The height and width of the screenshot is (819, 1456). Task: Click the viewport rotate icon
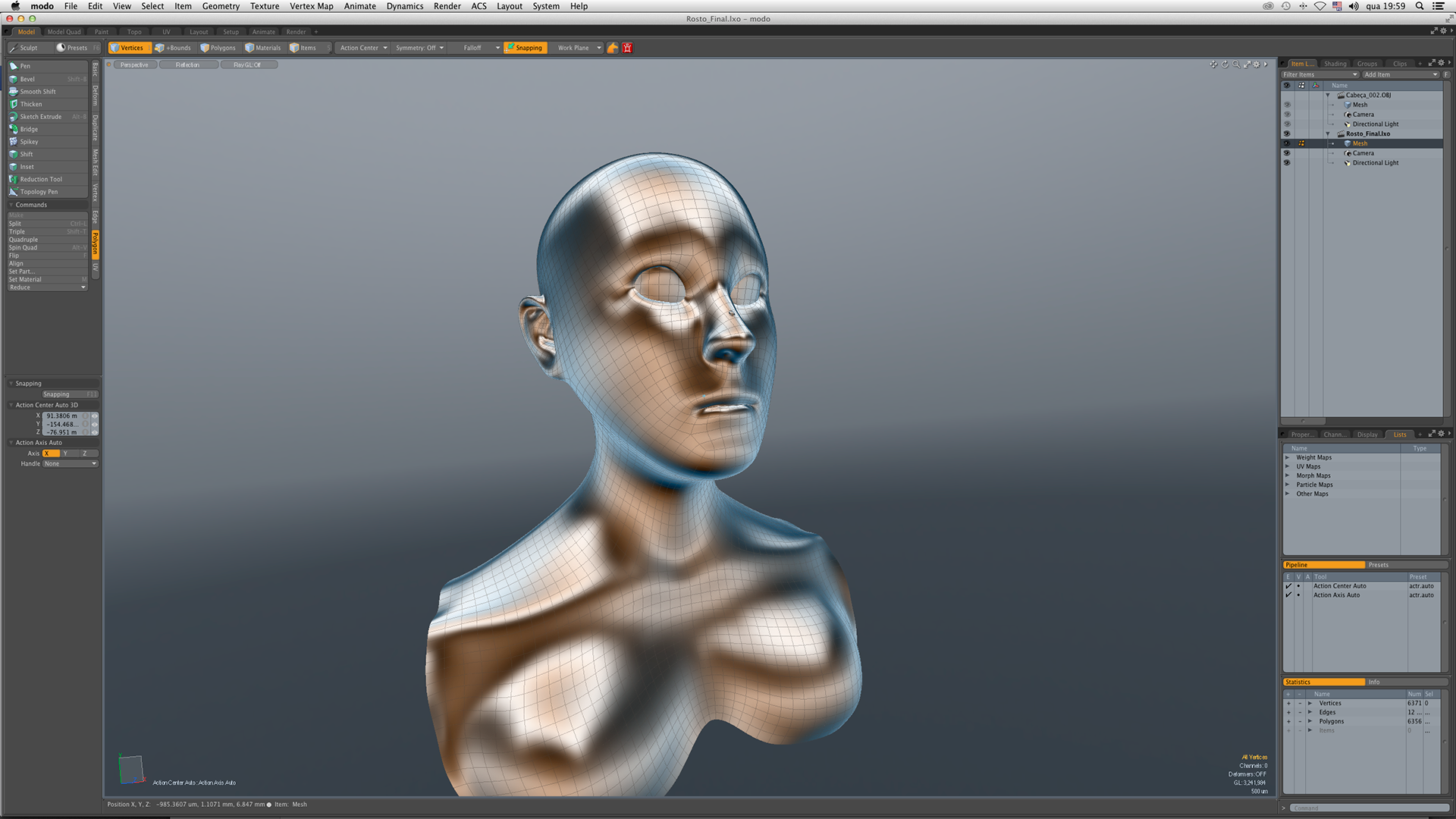1225,64
